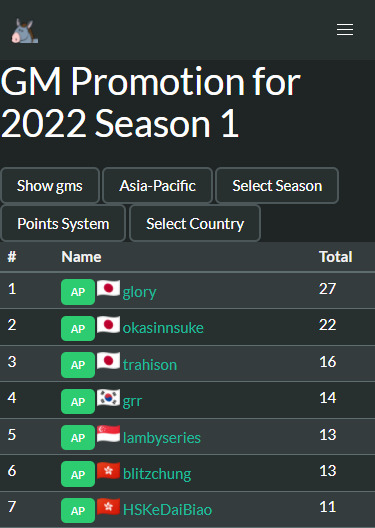Viewport: 375px width, 528px height.
Task: Toggle the Show gms button
Action: coord(50,186)
